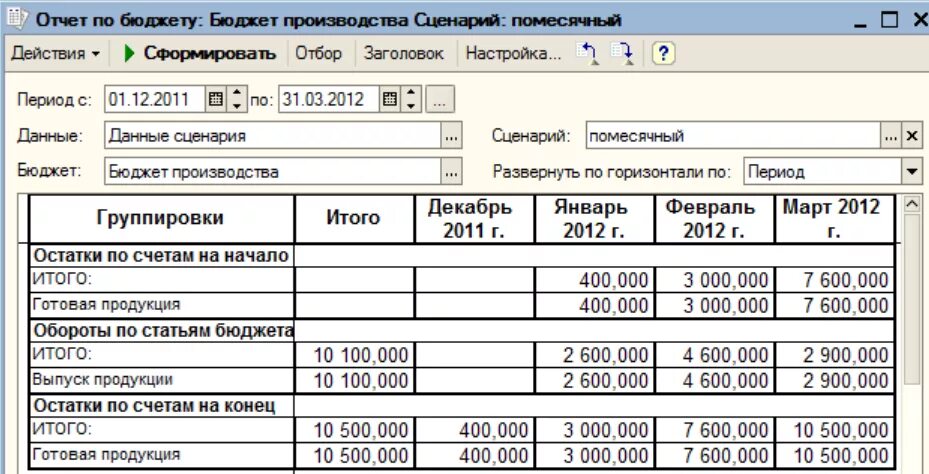
Task: Click closing ИТОГО December 400,000 cell
Action: click(x=474, y=430)
